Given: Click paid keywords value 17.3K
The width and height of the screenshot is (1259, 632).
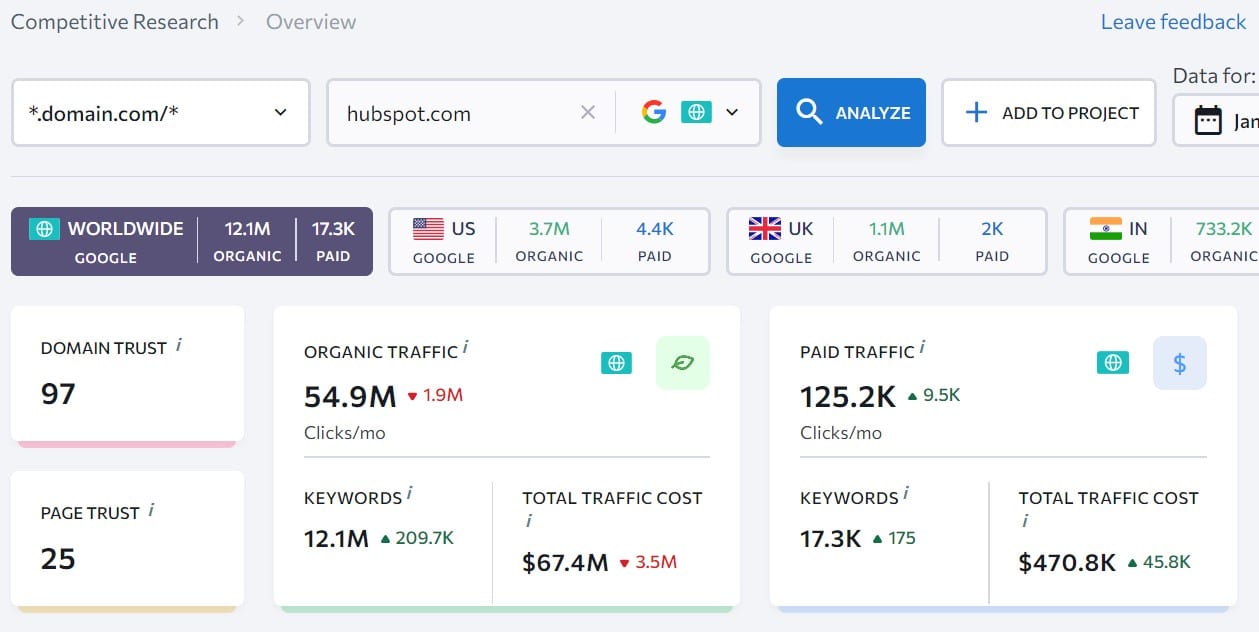Looking at the screenshot, I should 831,539.
